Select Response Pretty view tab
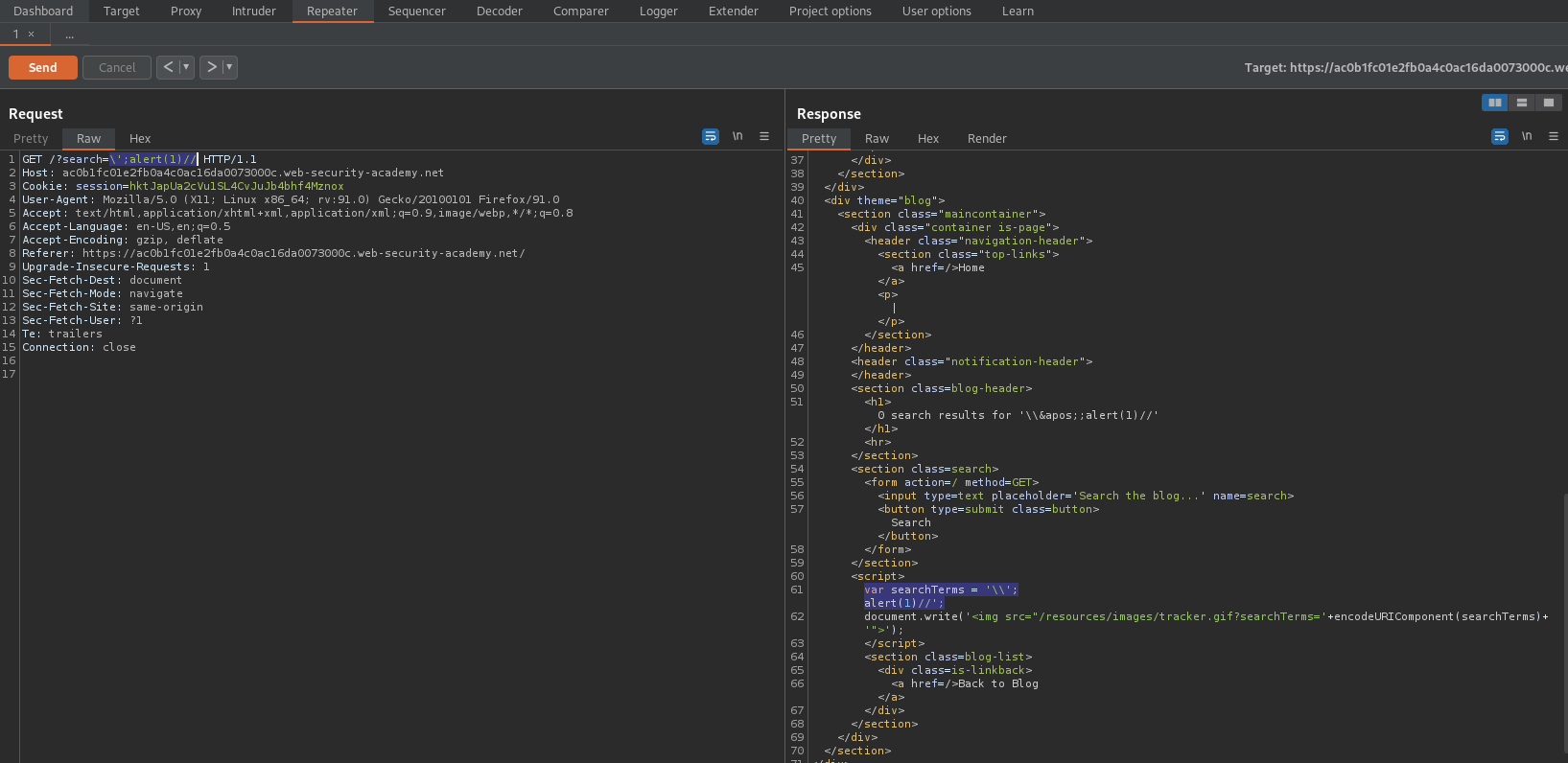Image resolution: width=1568 pixels, height=763 pixels. coord(819,139)
